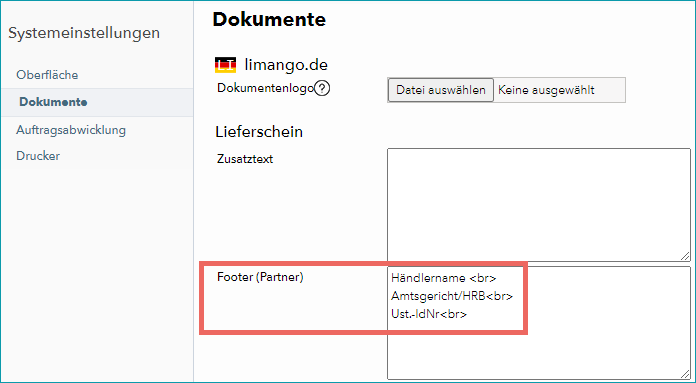The height and width of the screenshot is (383, 696).
Task: Click the Dokumente page heading
Action: point(269,20)
